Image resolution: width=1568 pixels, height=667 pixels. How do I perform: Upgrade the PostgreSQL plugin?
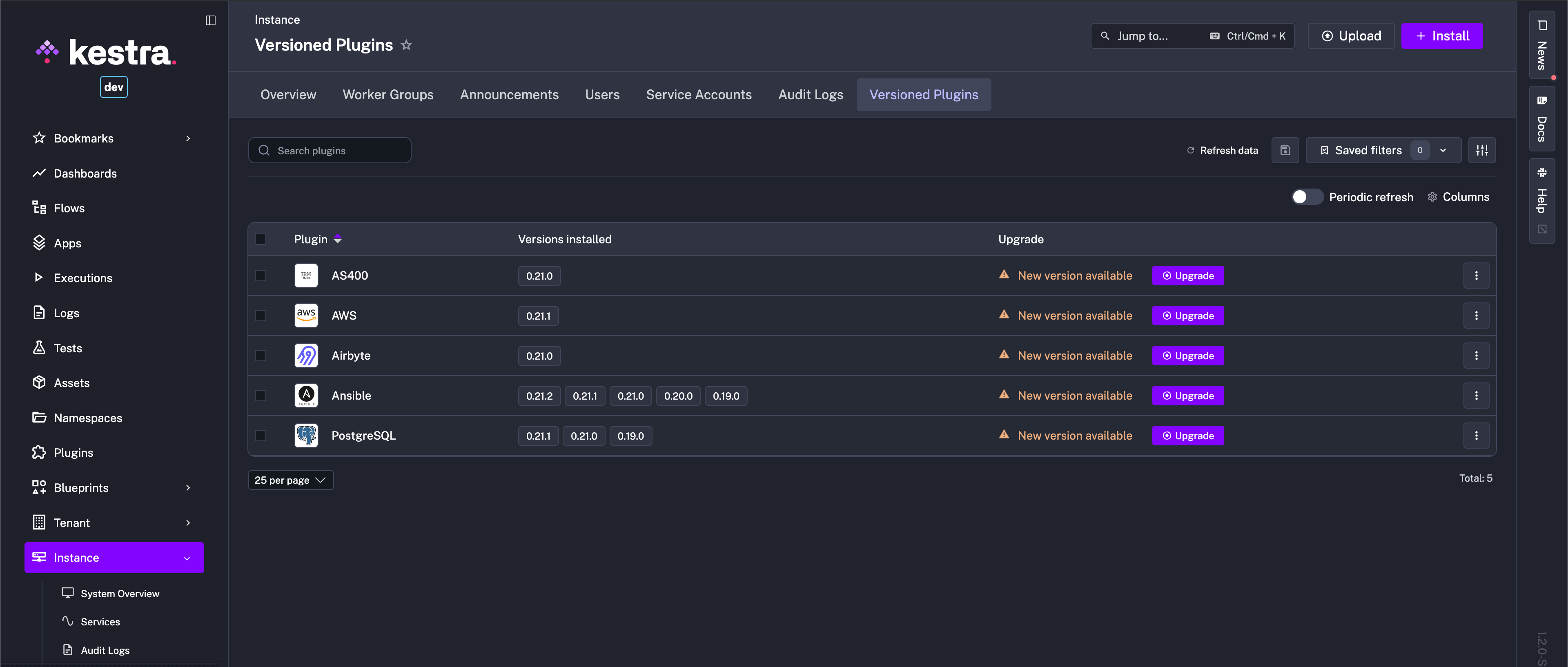tap(1187, 435)
